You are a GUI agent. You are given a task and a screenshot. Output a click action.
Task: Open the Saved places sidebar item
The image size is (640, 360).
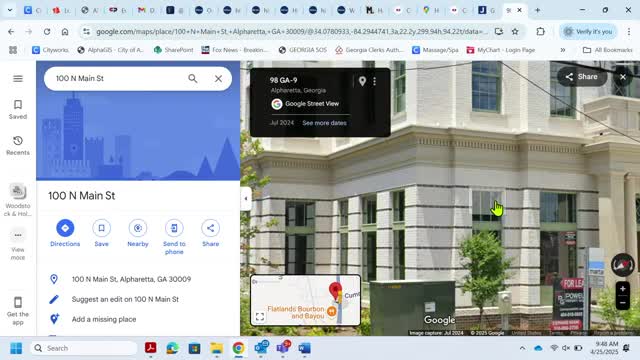pos(18,109)
